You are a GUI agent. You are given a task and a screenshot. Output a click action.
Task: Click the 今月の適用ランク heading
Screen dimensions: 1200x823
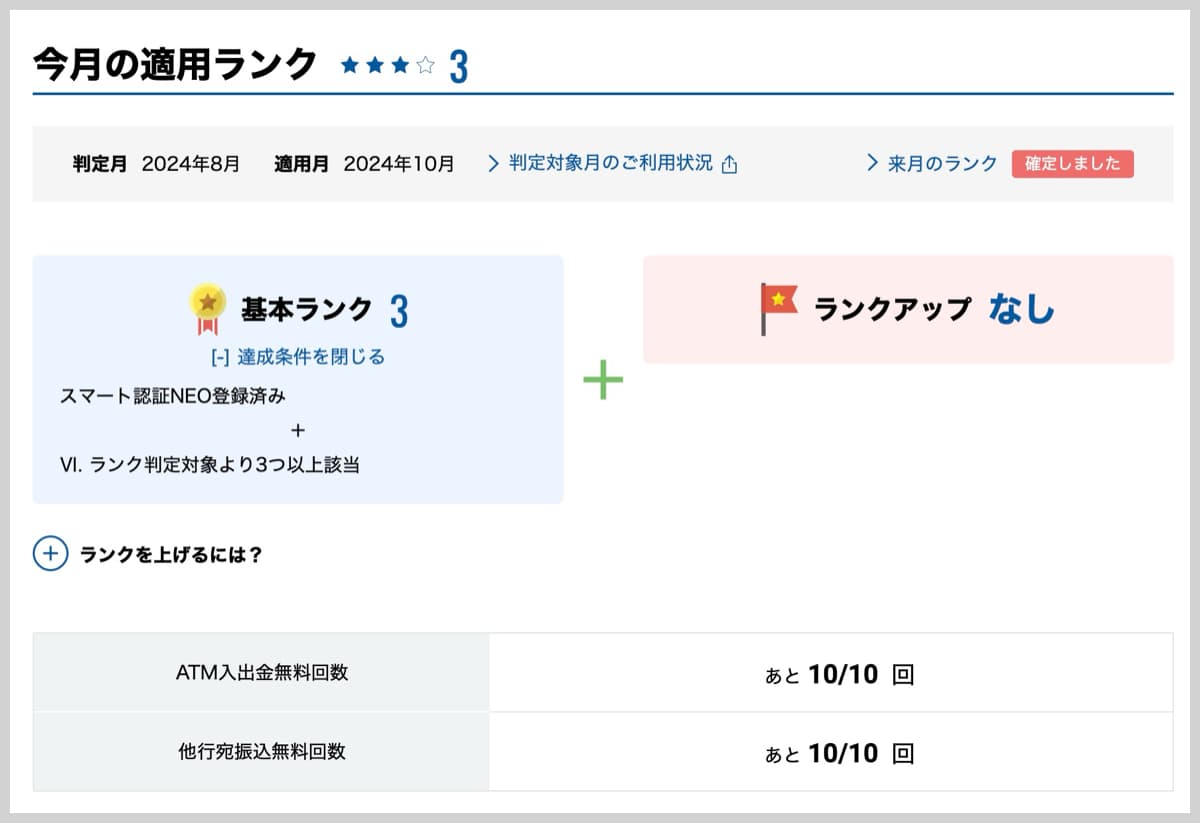[x=175, y=65]
